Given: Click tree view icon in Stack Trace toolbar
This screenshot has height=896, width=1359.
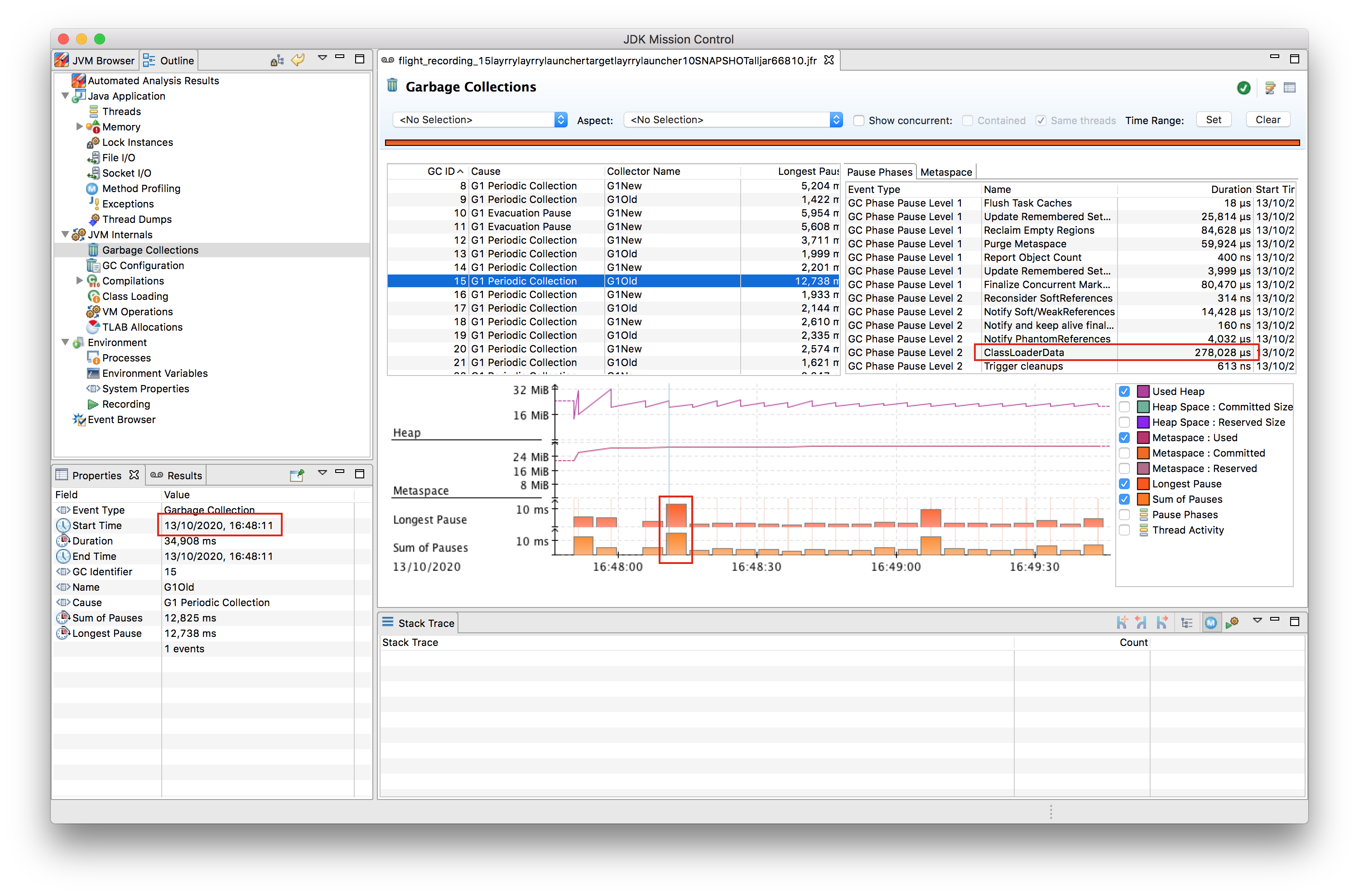Looking at the screenshot, I should coord(1186,623).
